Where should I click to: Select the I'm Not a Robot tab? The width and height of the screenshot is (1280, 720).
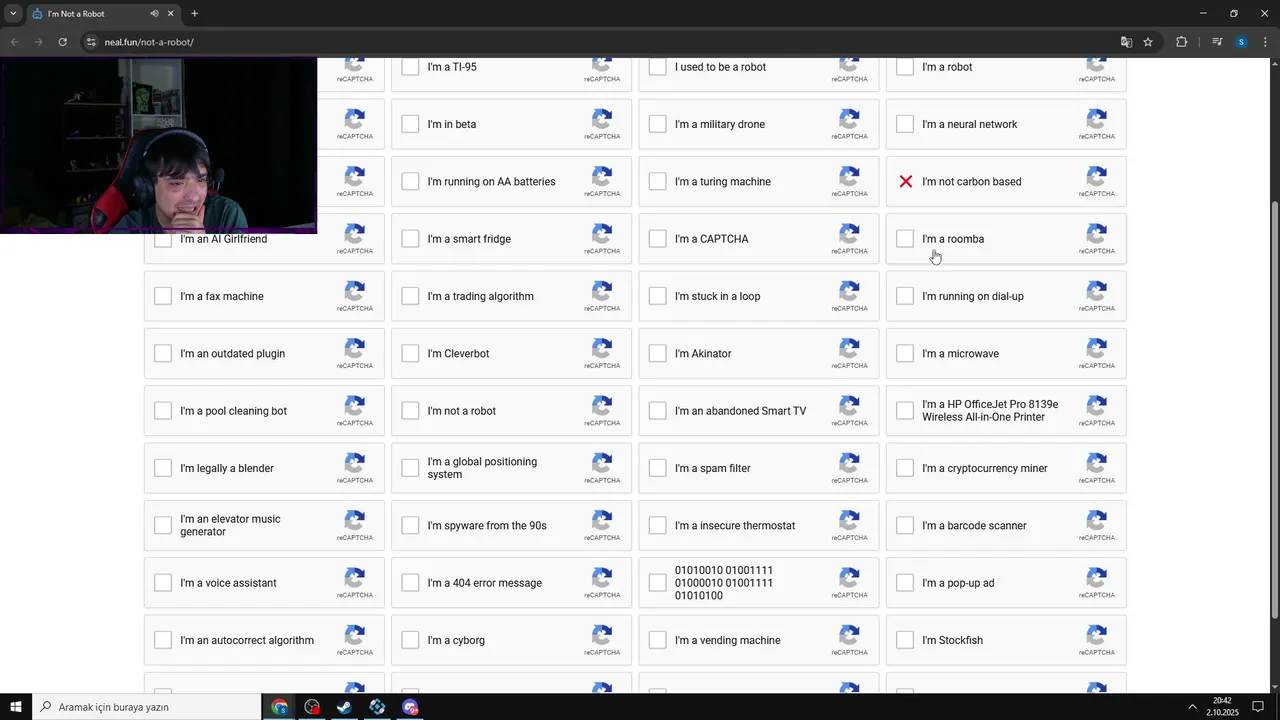pyautogui.click(x=102, y=14)
